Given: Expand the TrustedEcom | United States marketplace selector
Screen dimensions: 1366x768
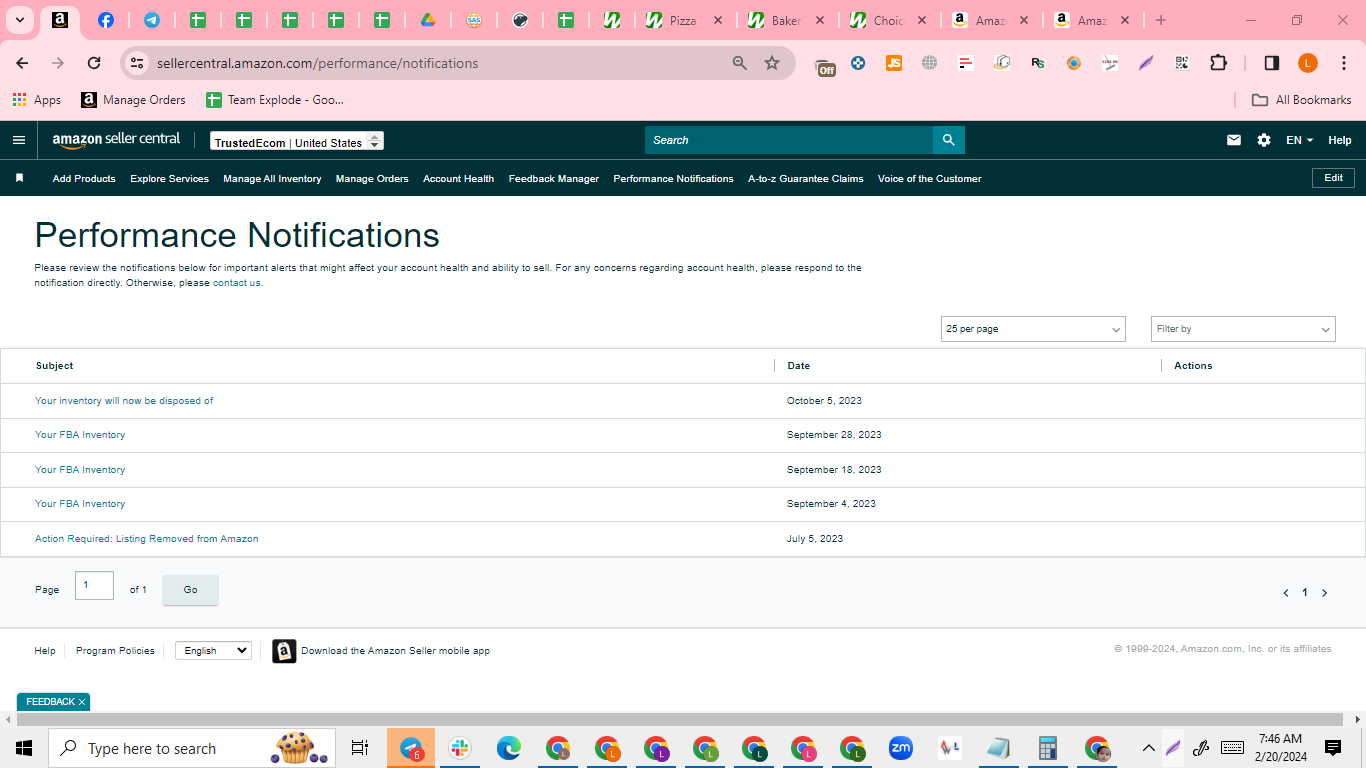Looking at the screenshot, I should [x=297, y=142].
